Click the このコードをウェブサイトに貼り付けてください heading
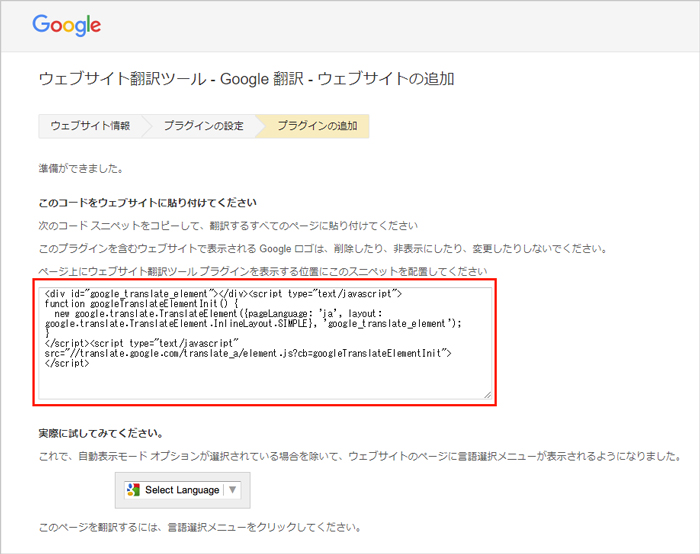Image resolution: width=700 pixels, height=554 pixels. [148, 203]
